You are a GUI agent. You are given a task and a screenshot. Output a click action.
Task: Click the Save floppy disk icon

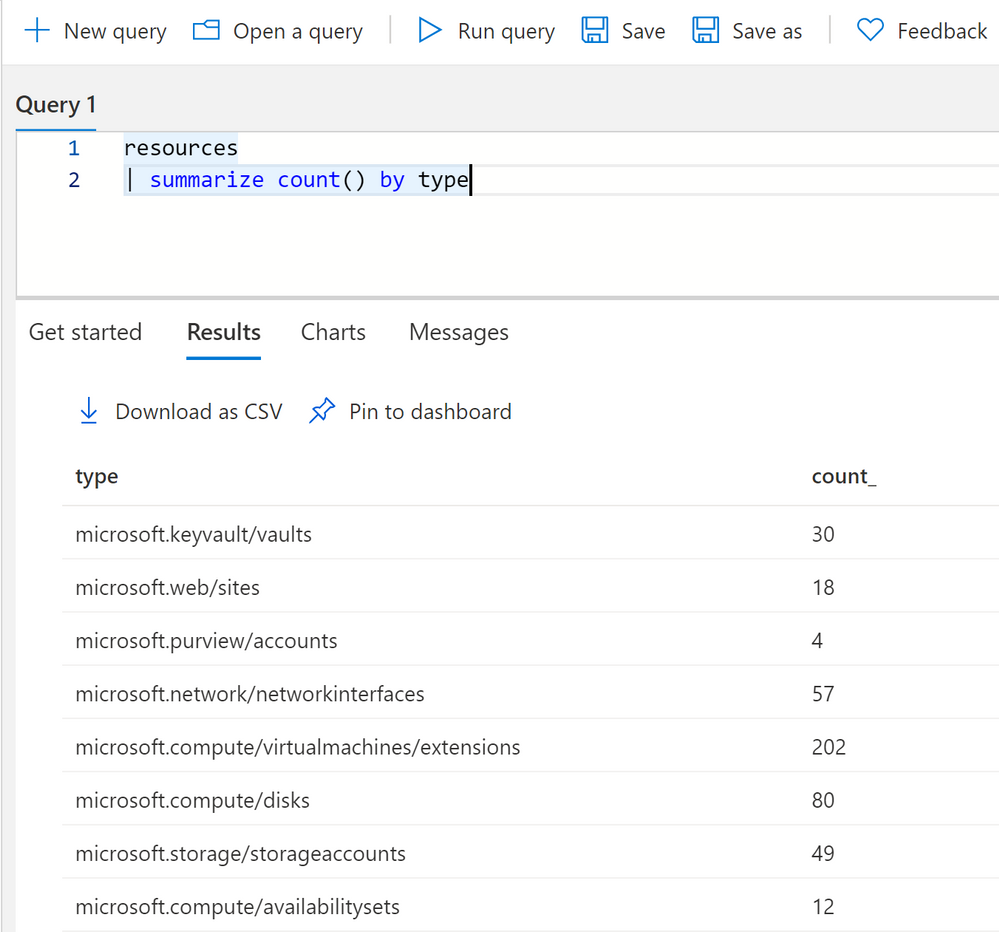[x=595, y=31]
